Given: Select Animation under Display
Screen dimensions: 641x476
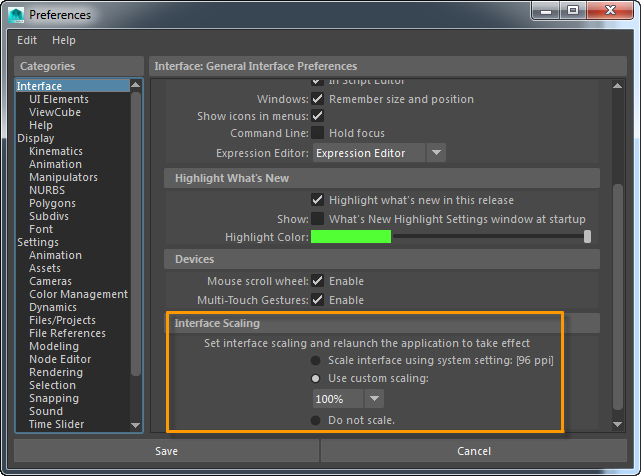Looking at the screenshot, I should tap(56, 164).
